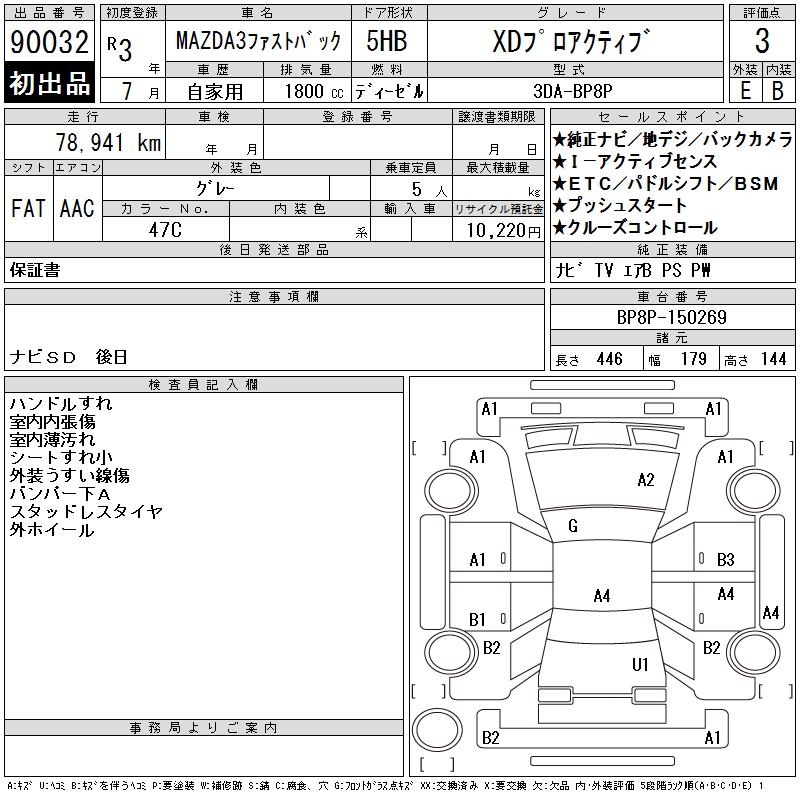Click the "検査員記入欄" header

(x=203, y=384)
